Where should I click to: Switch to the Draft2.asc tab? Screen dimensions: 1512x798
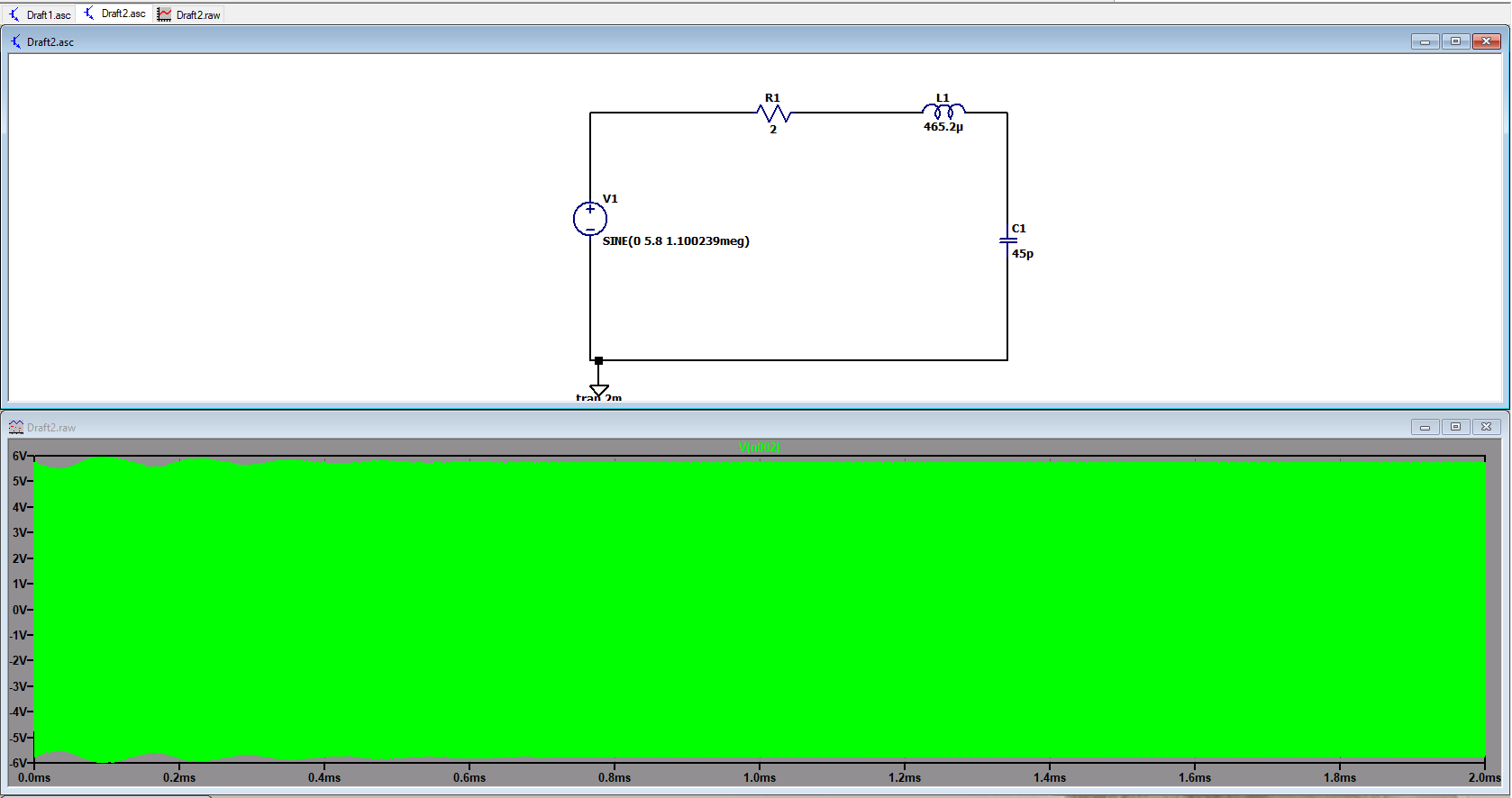pyautogui.click(x=114, y=14)
